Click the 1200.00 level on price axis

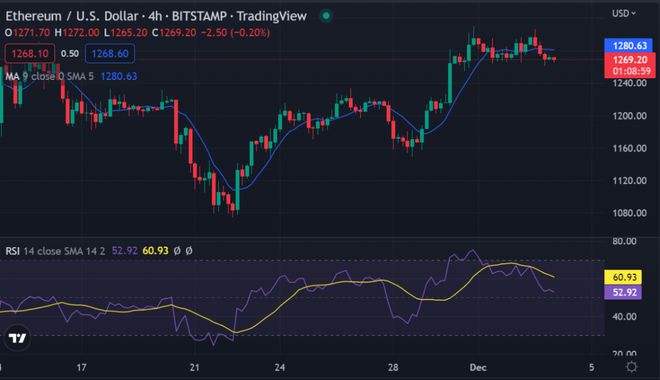click(x=629, y=116)
